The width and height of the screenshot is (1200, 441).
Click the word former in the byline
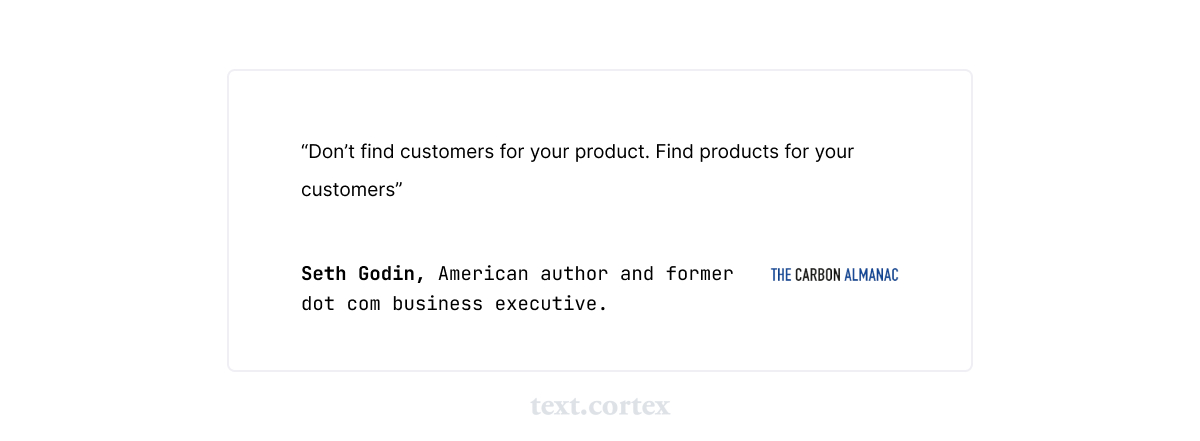[x=699, y=273]
